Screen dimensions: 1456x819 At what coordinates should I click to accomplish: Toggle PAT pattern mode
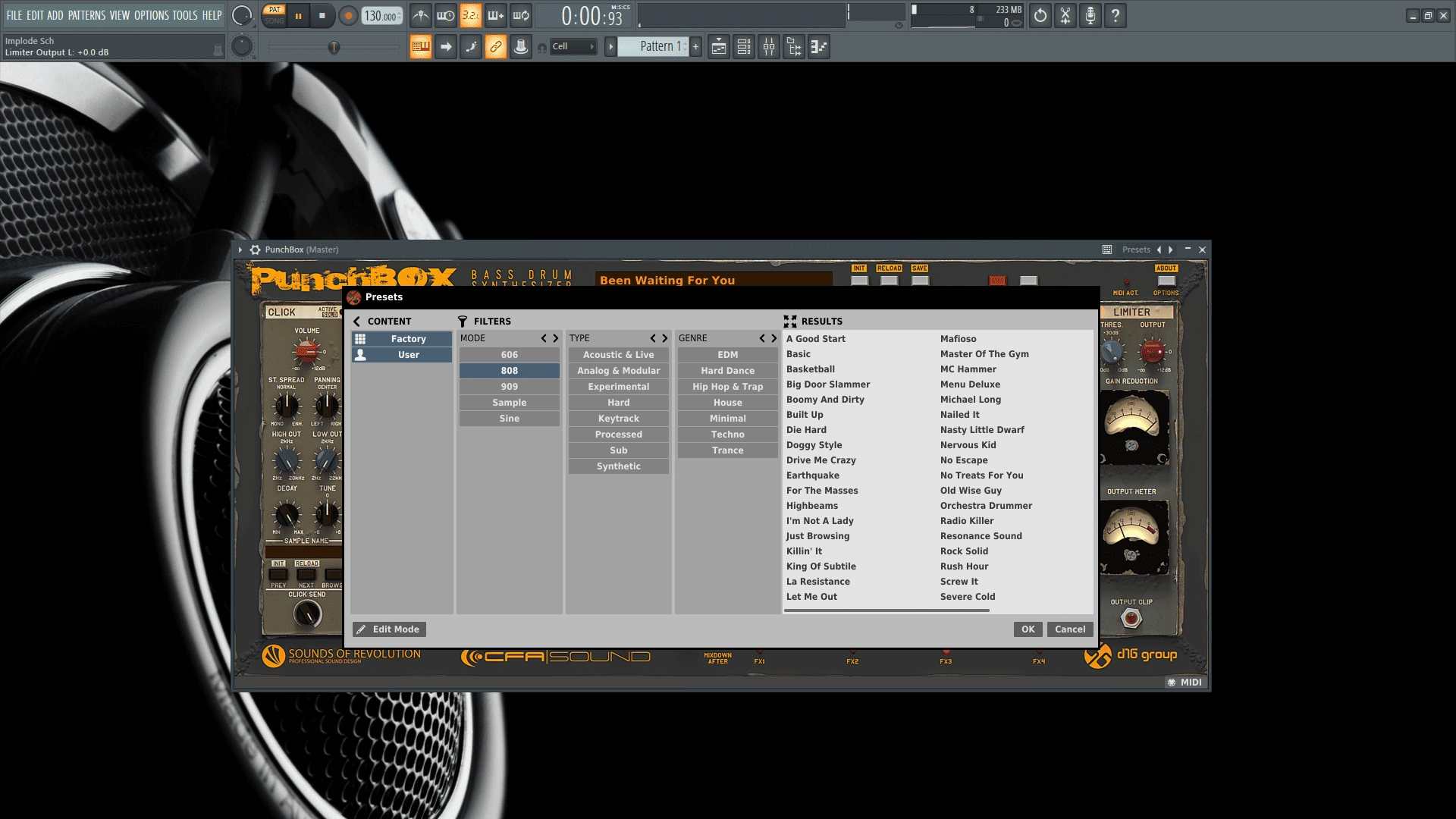(x=275, y=10)
